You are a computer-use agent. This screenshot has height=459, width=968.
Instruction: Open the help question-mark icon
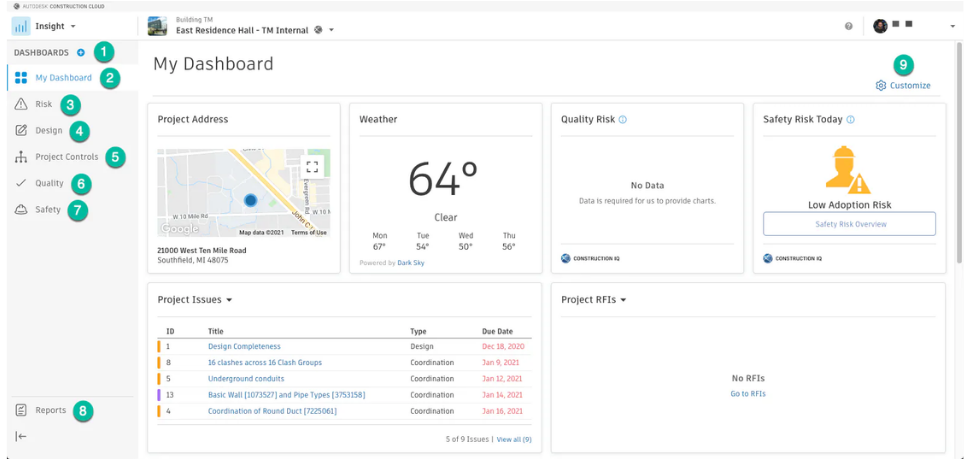pos(849,27)
